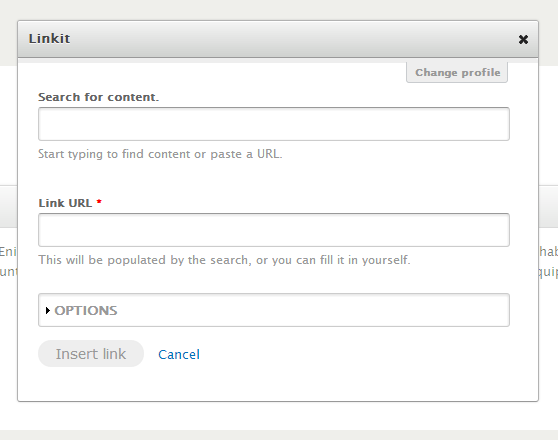This screenshot has height=440, width=558.
Task: Expand OPTIONS using the disclosure triangle
Action: (x=48, y=310)
